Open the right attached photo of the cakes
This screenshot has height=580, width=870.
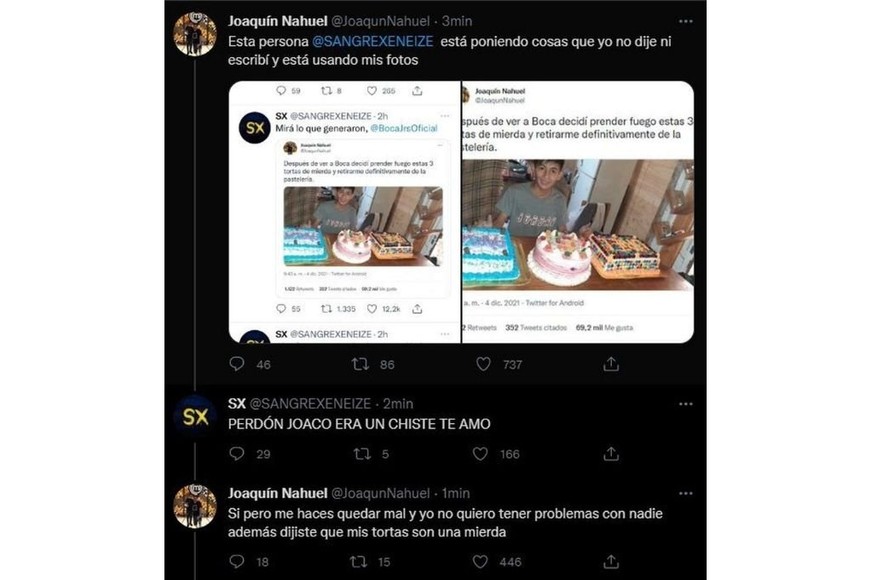(577, 212)
